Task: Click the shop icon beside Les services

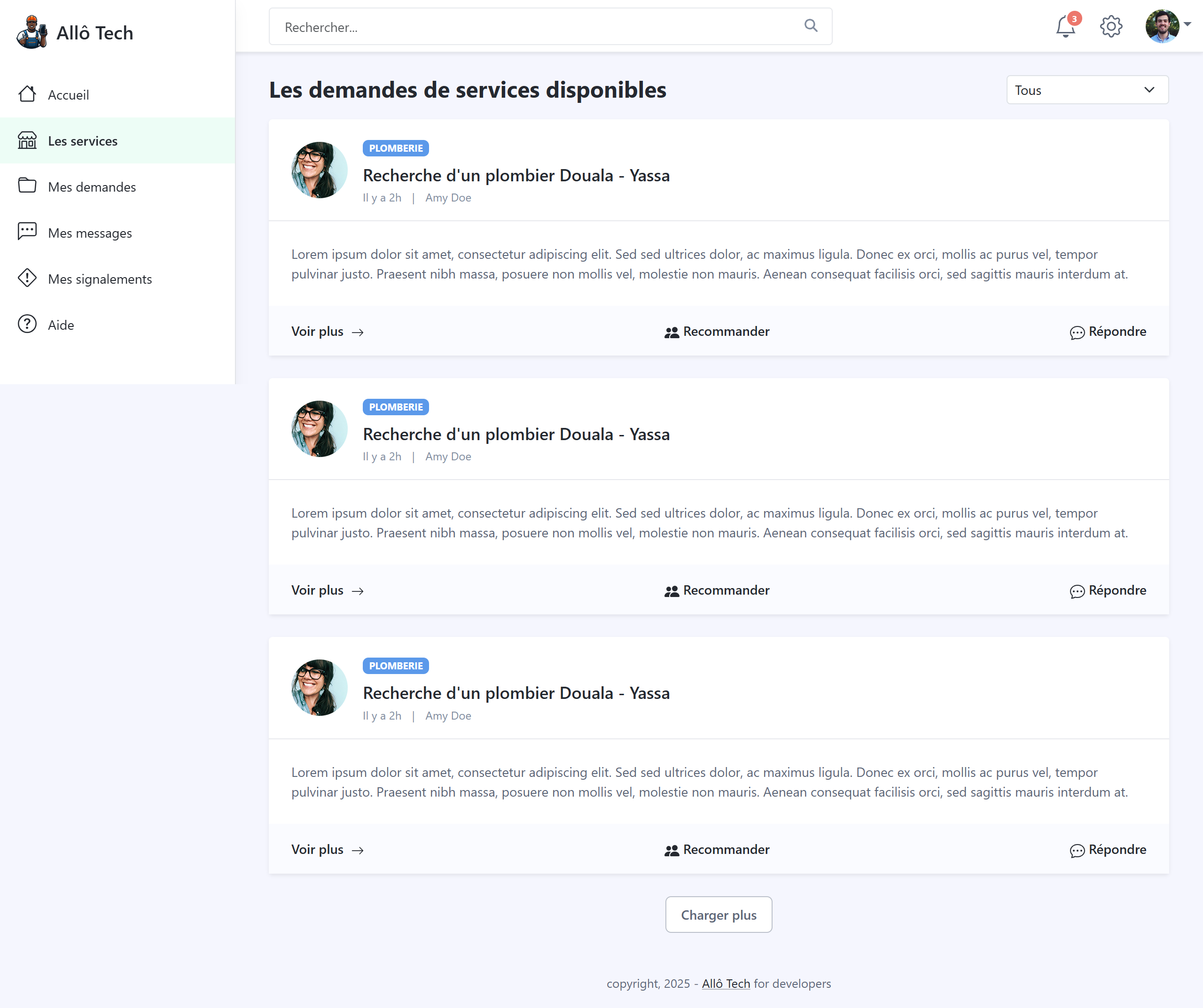Action: (x=27, y=140)
